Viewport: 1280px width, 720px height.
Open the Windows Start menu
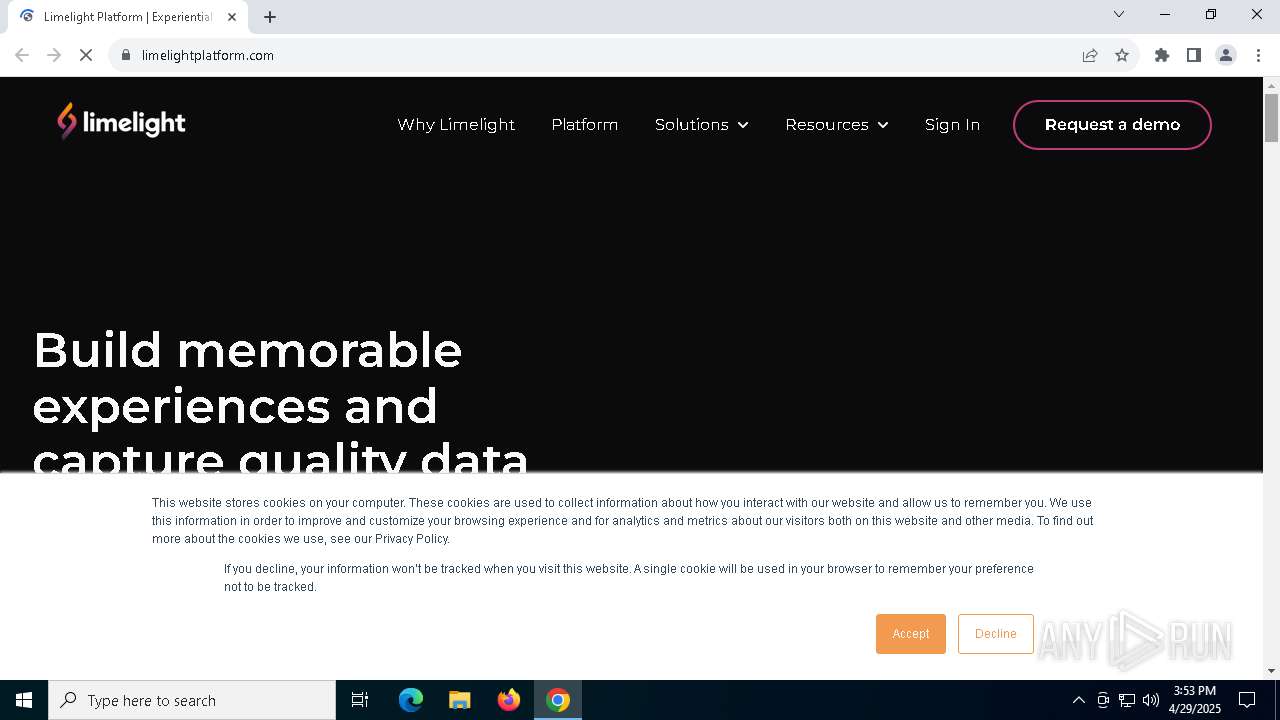(24, 700)
